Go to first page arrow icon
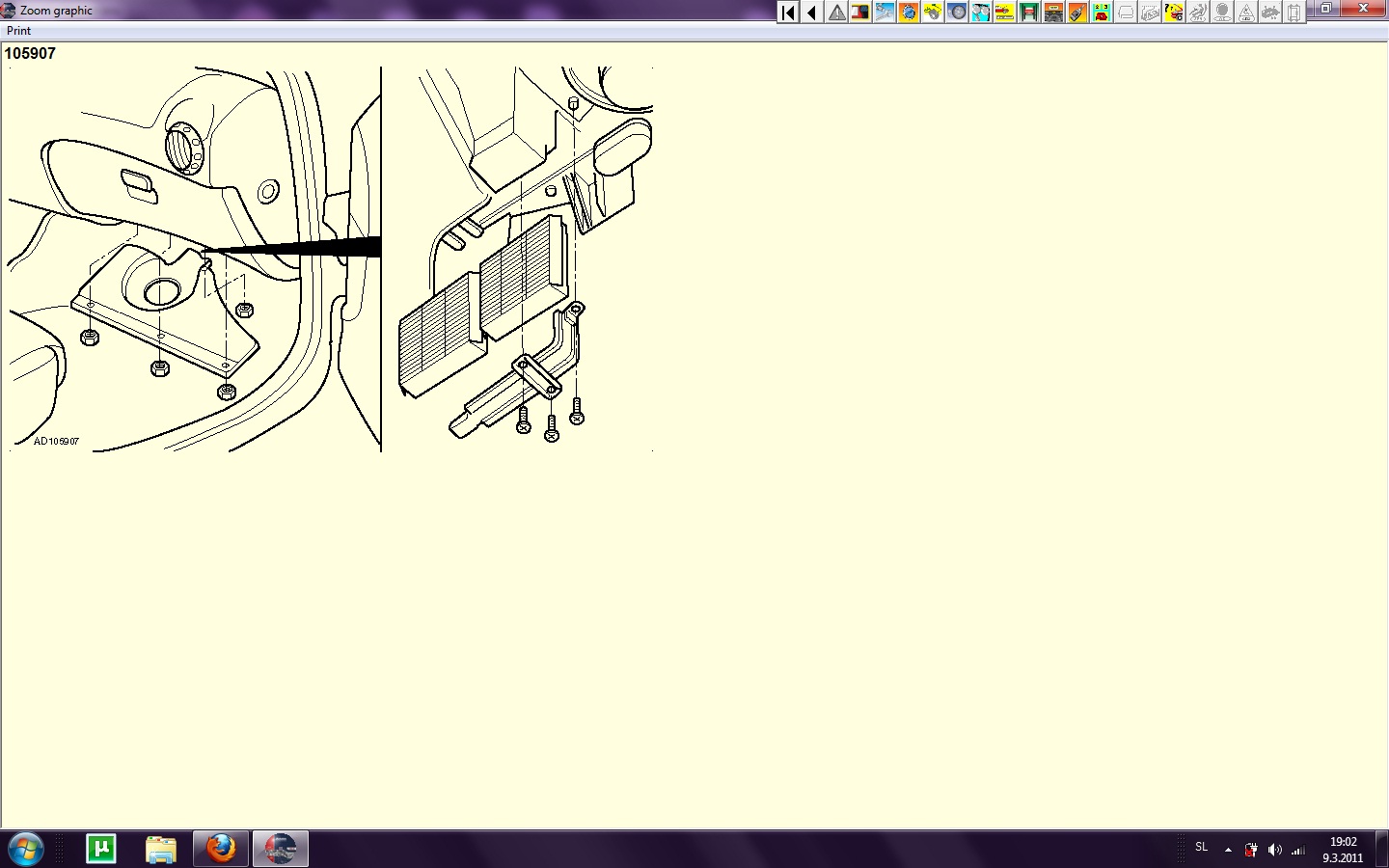Image resolution: width=1389 pixels, height=868 pixels. (x=788, y=12)
